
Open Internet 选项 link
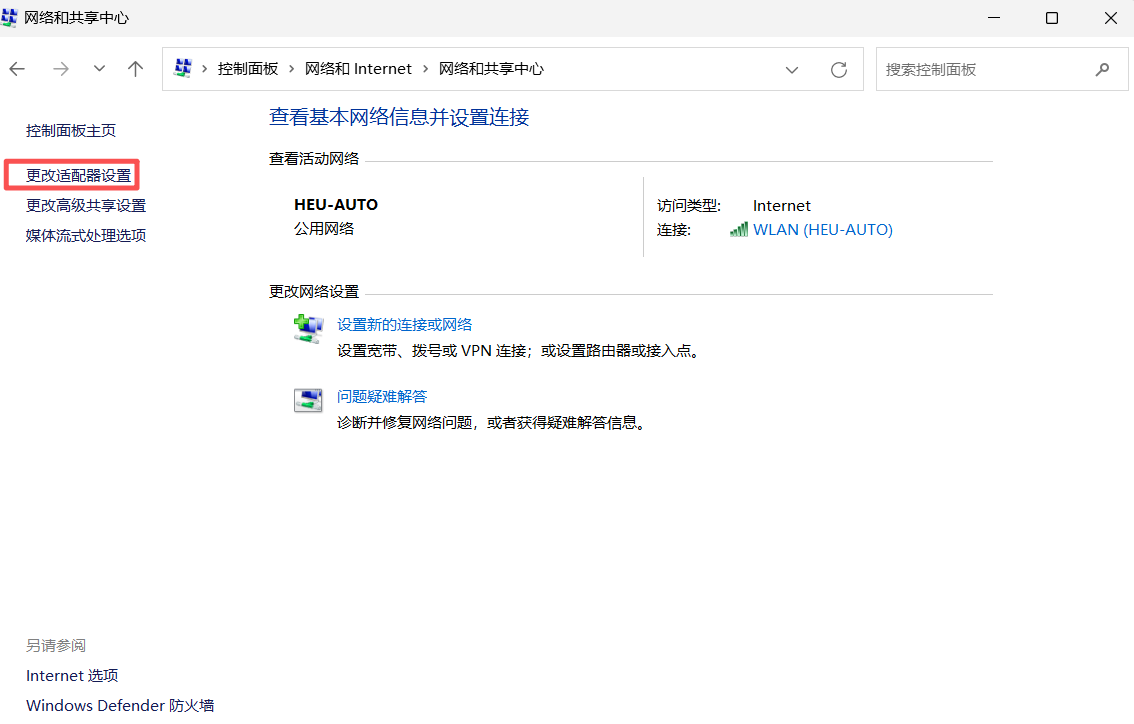pyautogui.click(x=72, y=676)
